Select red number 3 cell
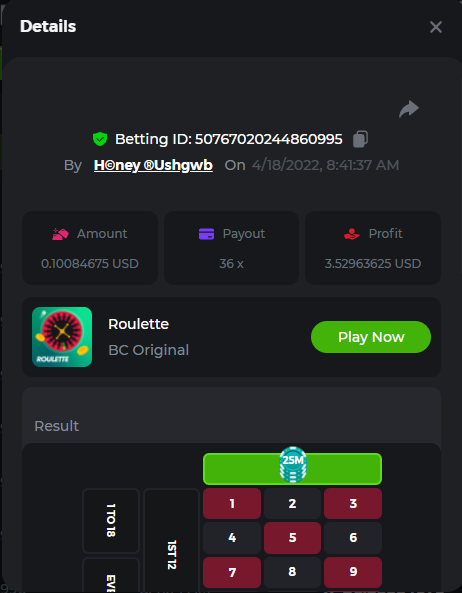Image resolution: width=462 pixels, height=593 pixels. tap(353, 503)
